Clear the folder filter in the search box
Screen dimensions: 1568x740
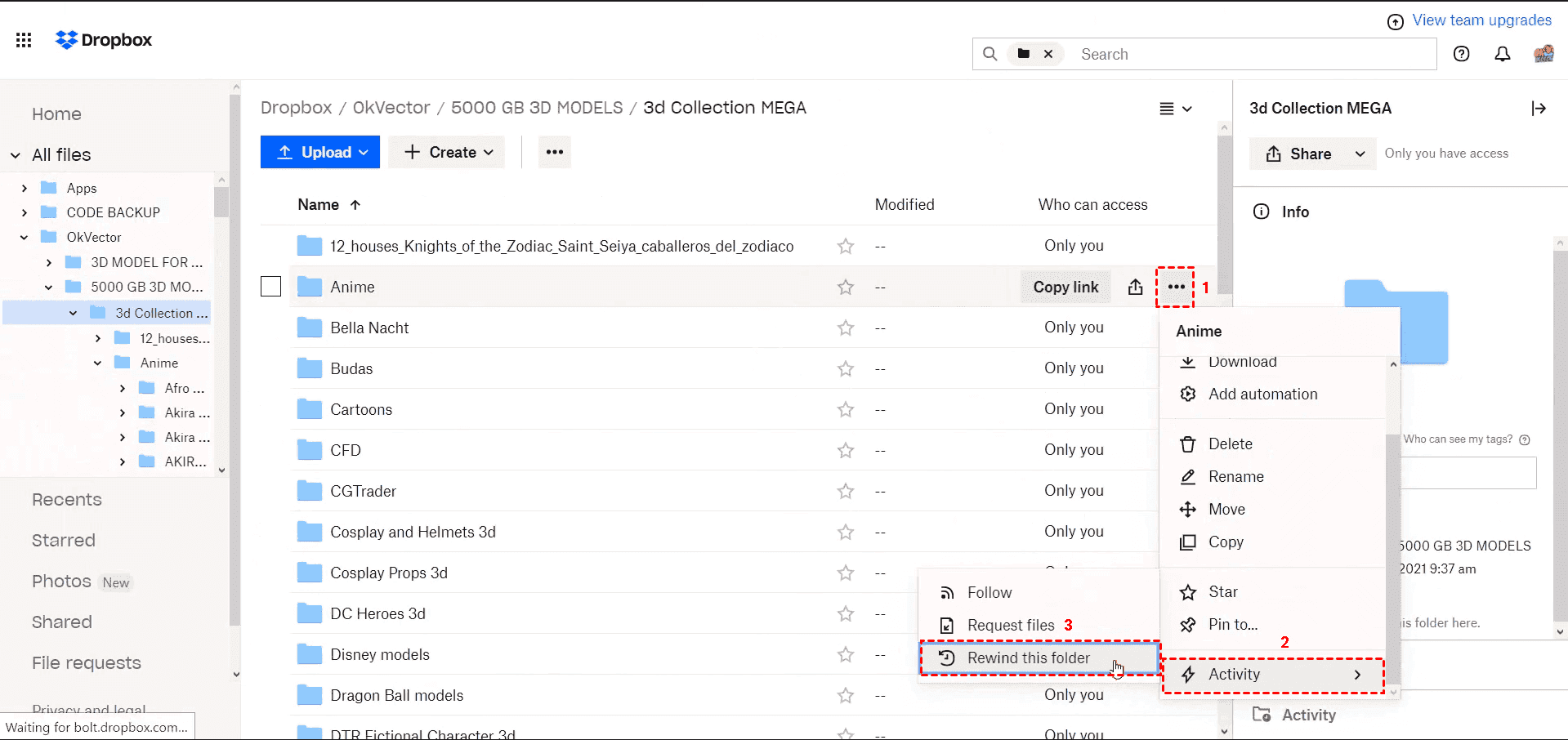coord(1048,54)
